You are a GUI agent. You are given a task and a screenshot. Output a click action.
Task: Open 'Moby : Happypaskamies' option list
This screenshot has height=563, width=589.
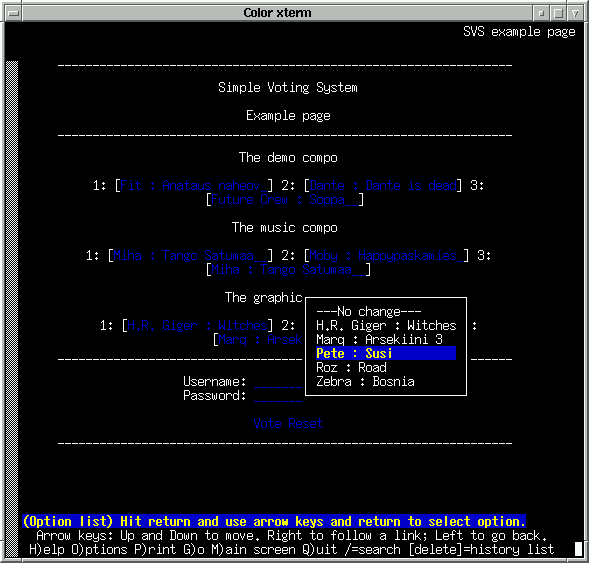(x=386, y=256)
